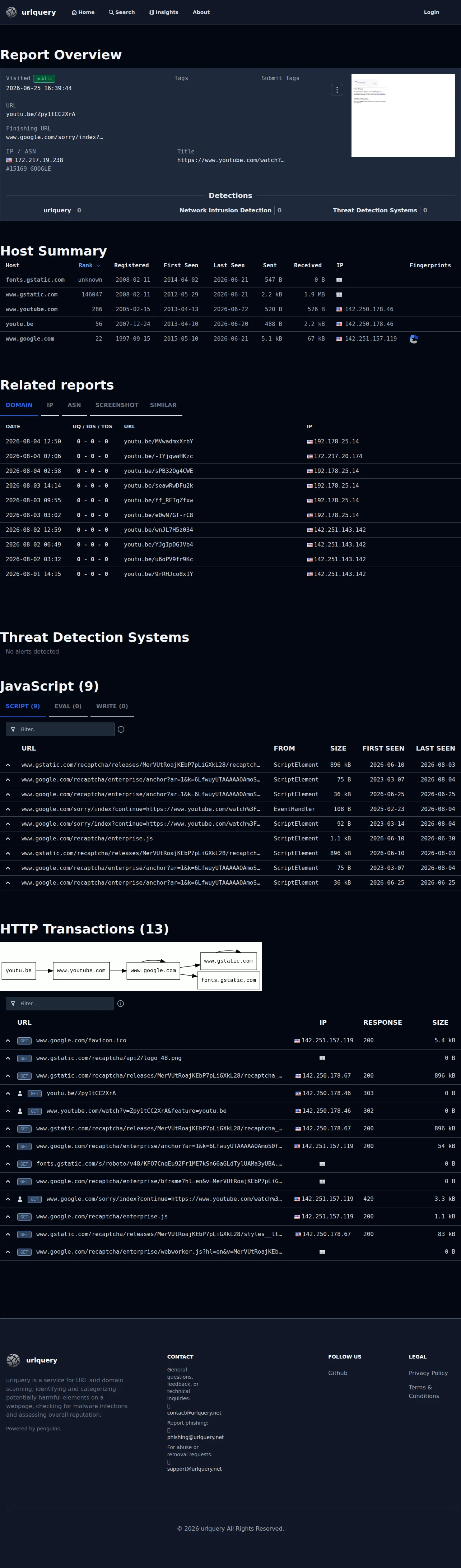This screenshot has height=1568, width=461.
Task: Switch to the ASN tab in Related reports
Action: click(x=74, y=405)
